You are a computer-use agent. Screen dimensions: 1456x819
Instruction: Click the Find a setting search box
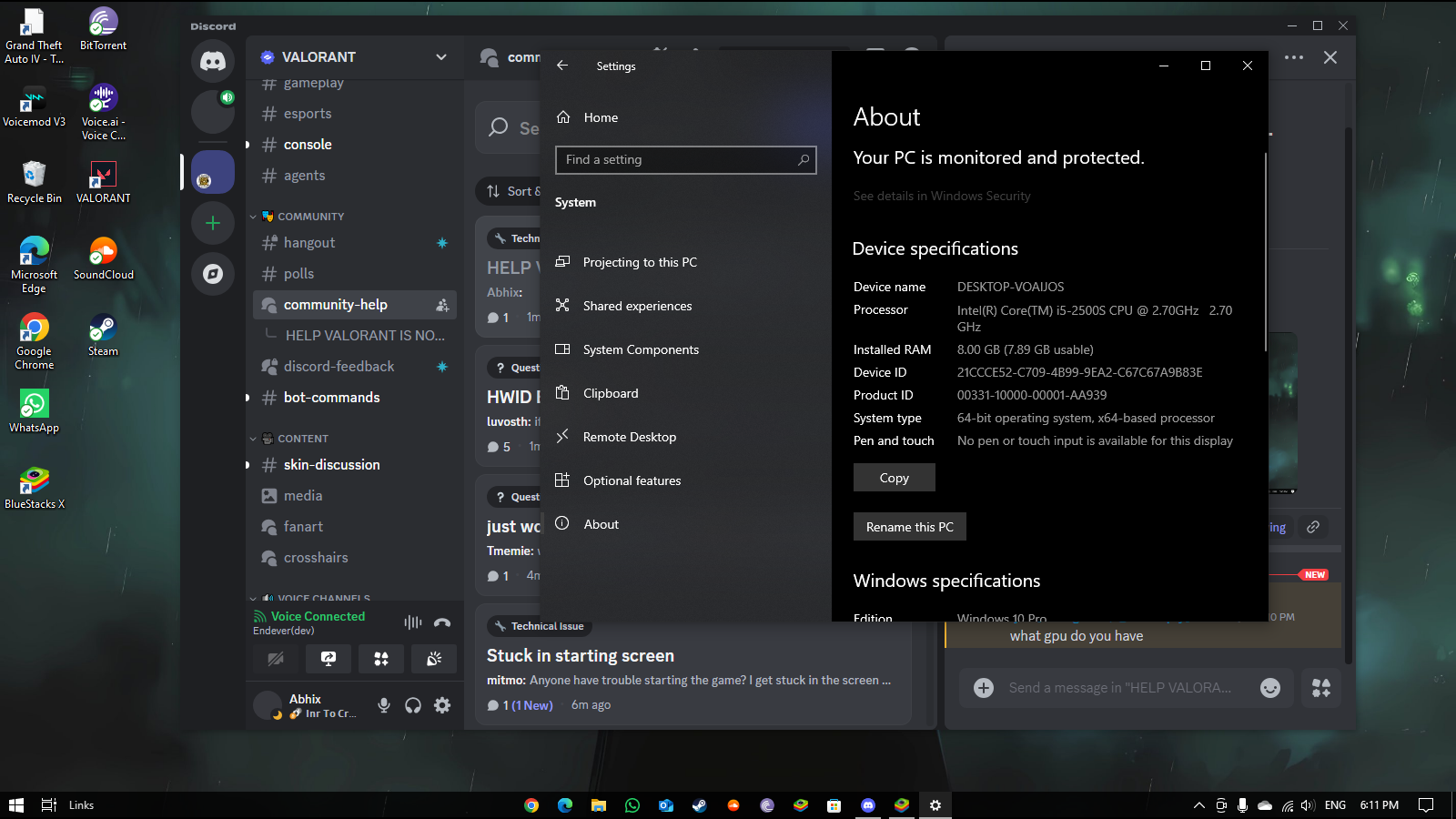click(685, 160)
